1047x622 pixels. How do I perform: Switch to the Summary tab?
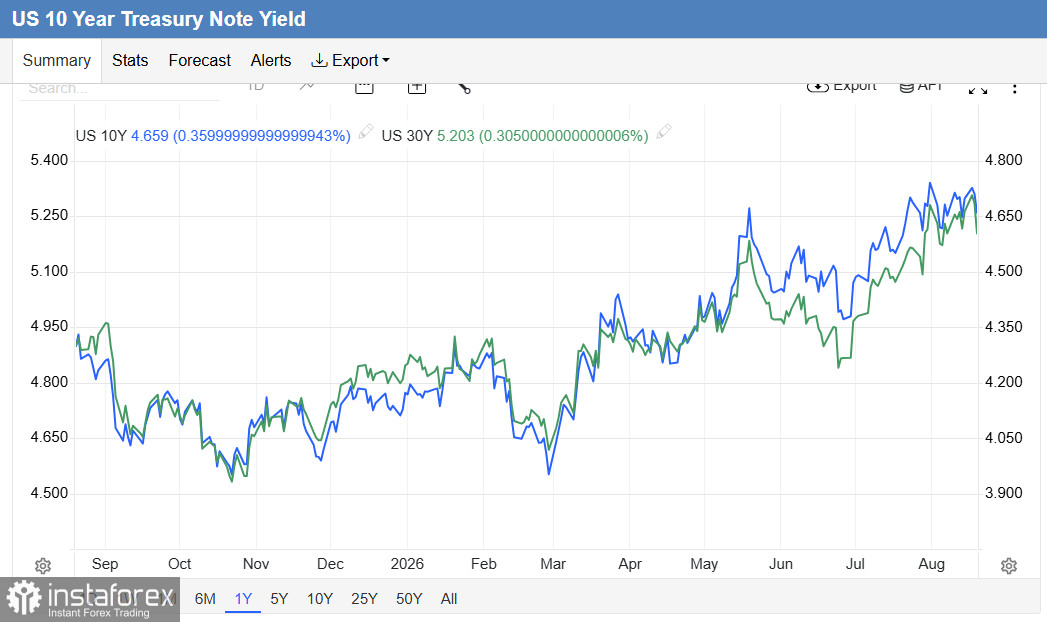57,60
